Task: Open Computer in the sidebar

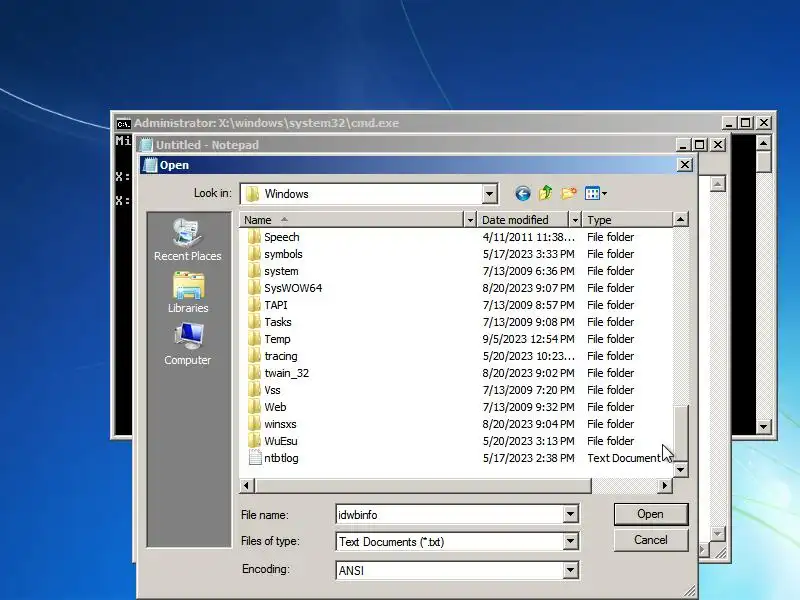Action: [187, 344]
